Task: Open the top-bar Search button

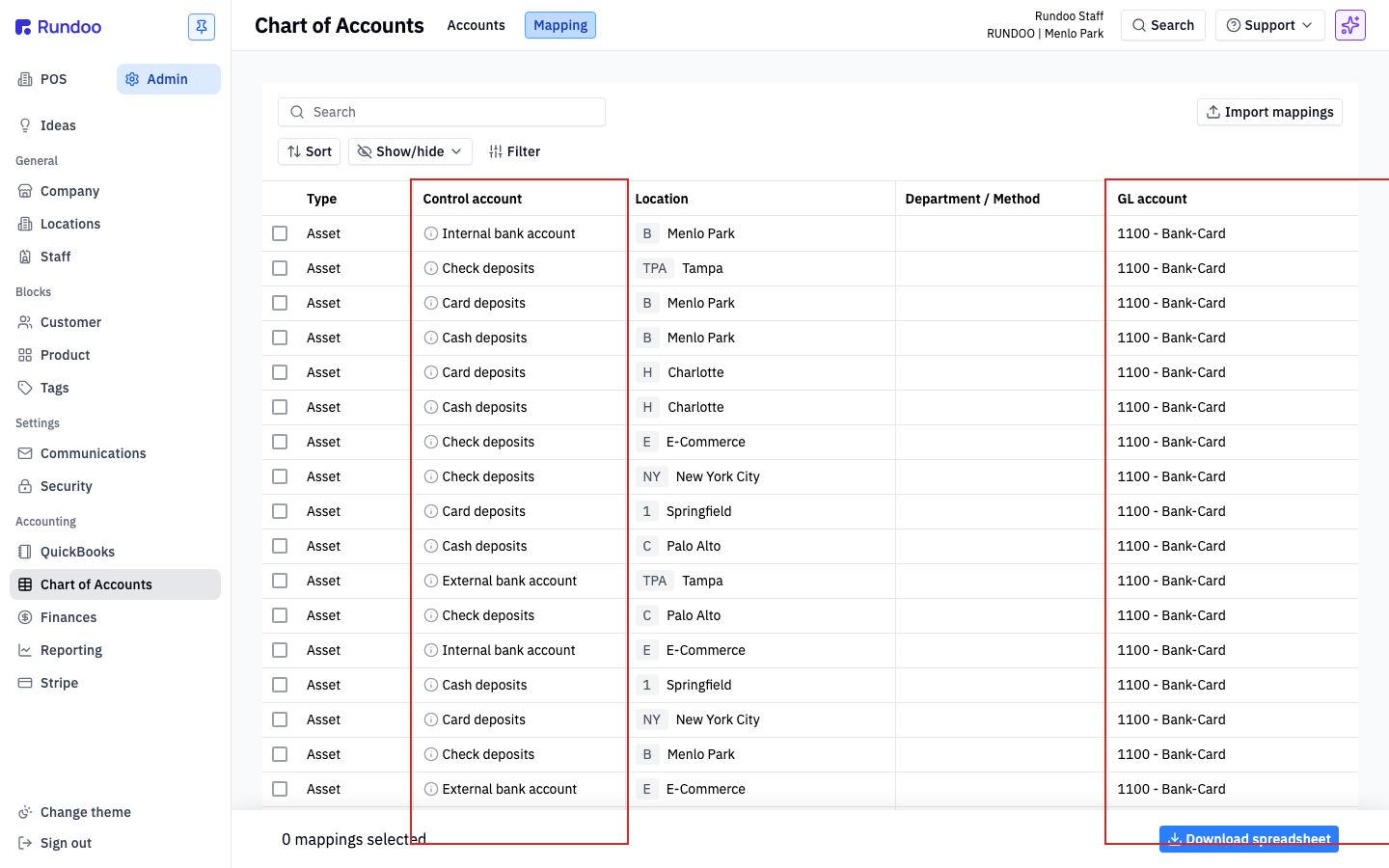Action: (1163, 25)
